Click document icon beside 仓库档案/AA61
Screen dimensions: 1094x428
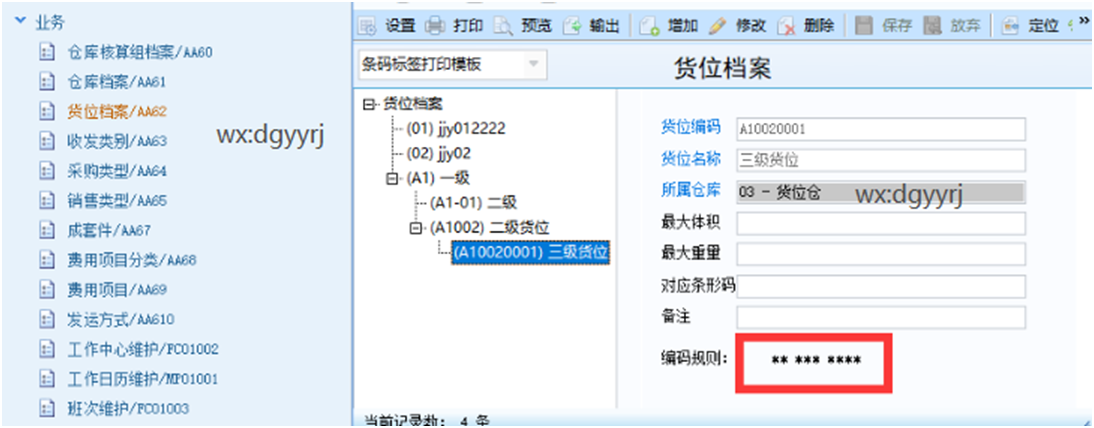[47, 82]
